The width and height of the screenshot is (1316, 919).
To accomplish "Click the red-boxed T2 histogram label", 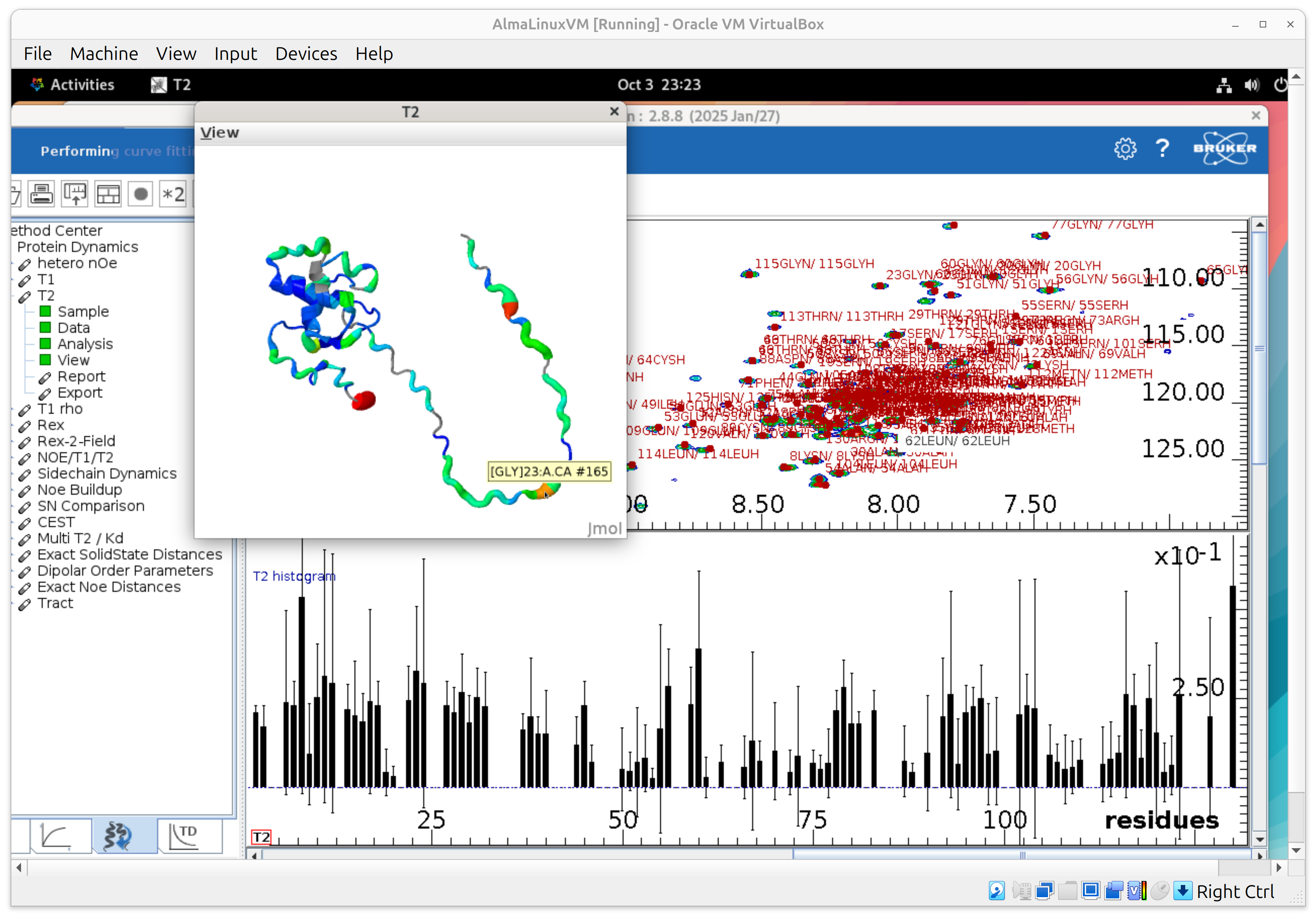I will pyautogui.click(x=261, y=837).
